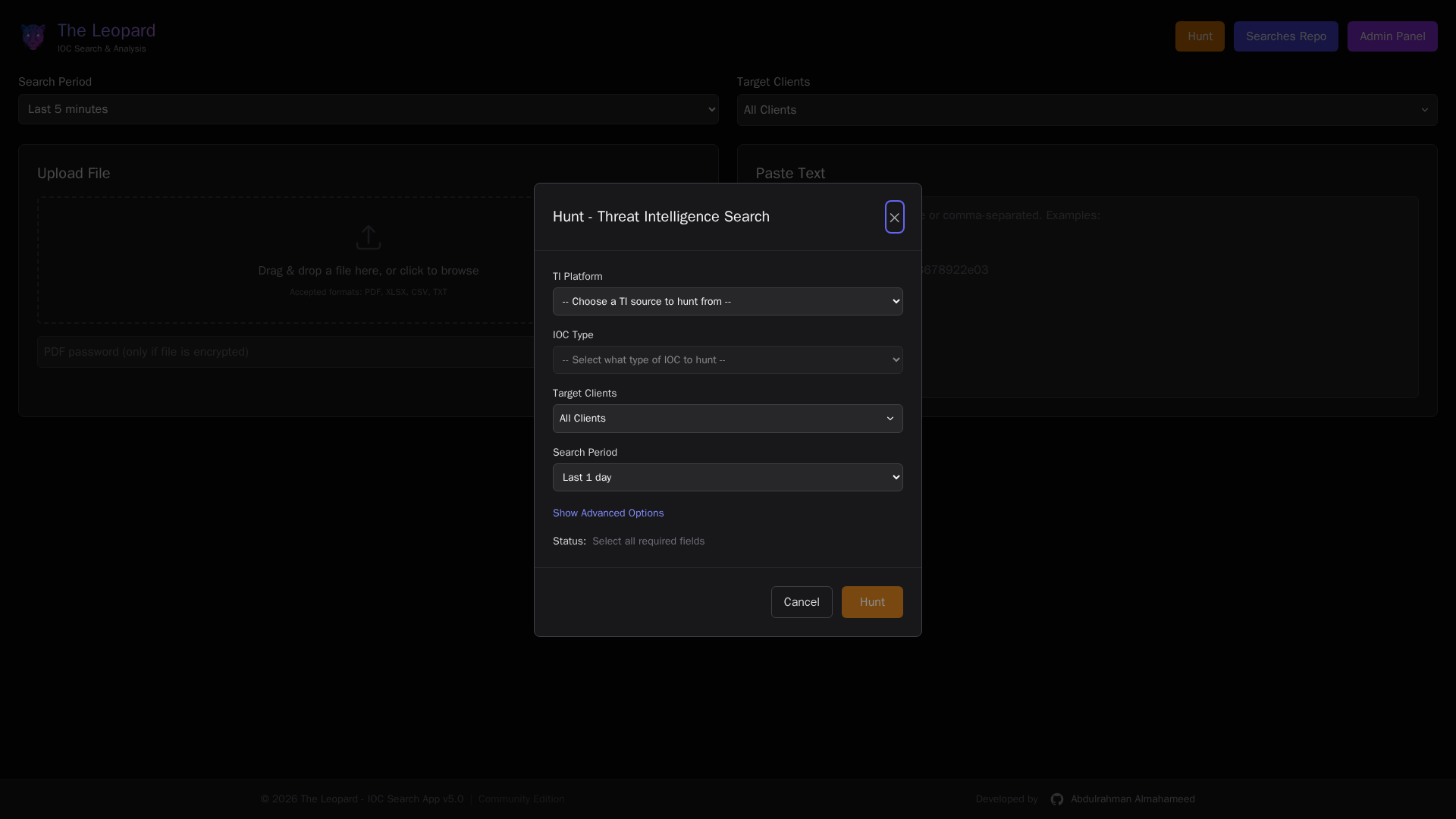Viewport: 1456px width, 819px height.
Task: Open the Admin Panel
Action: pyautogui.click(x=1392, y=36)
